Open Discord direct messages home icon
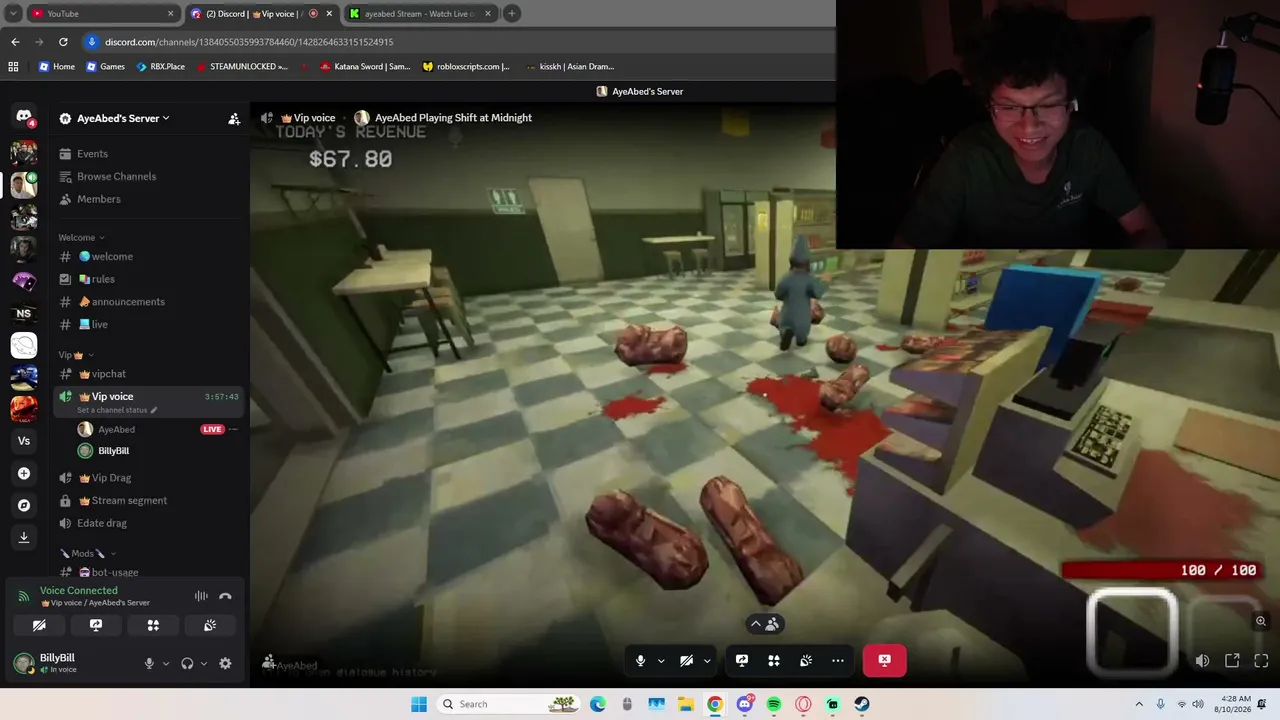This screenshot has width=1280, height=720. 24,118
